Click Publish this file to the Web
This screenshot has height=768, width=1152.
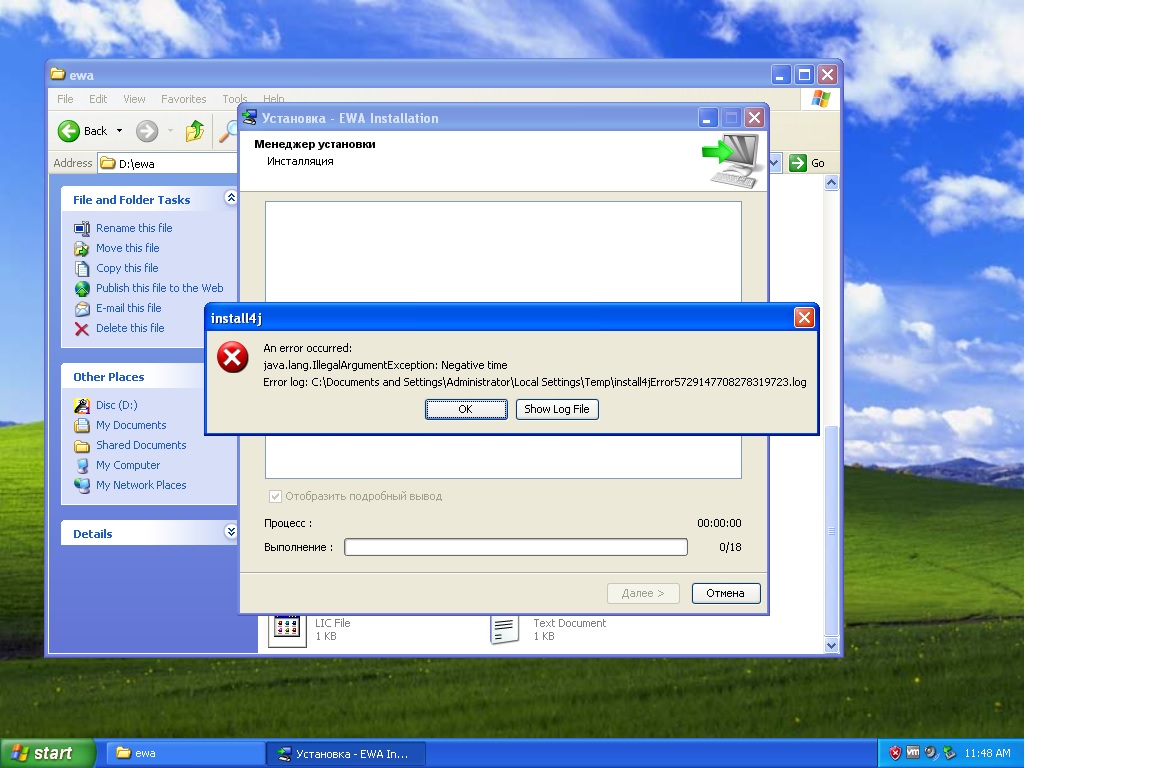click(159, 288)
